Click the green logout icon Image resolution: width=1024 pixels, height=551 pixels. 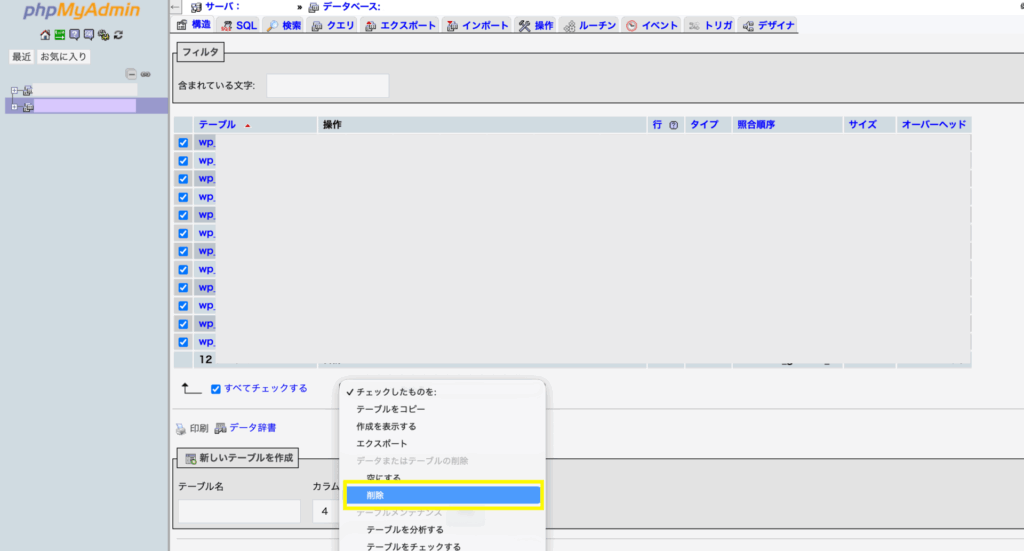(x=60, y=35)
